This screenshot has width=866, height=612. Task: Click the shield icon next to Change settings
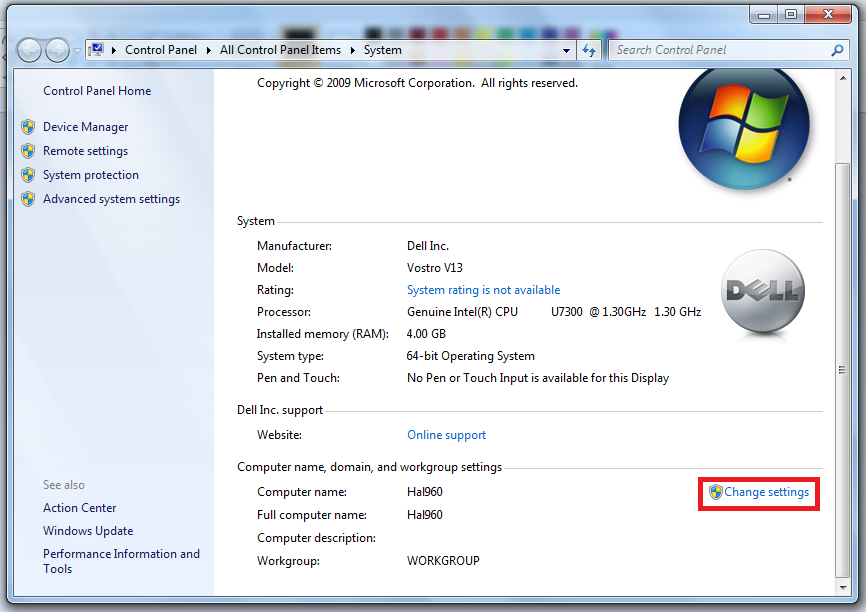[716, 492]
